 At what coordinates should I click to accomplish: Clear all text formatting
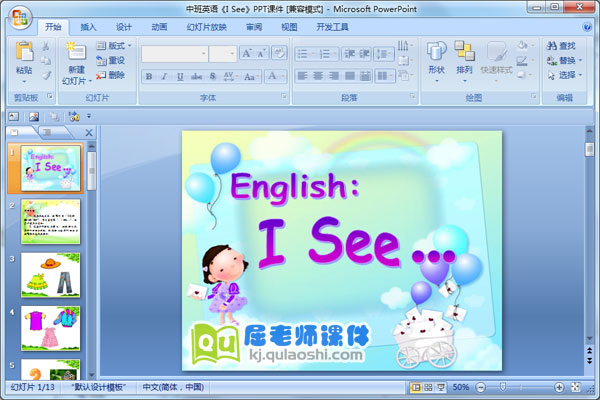279,53
